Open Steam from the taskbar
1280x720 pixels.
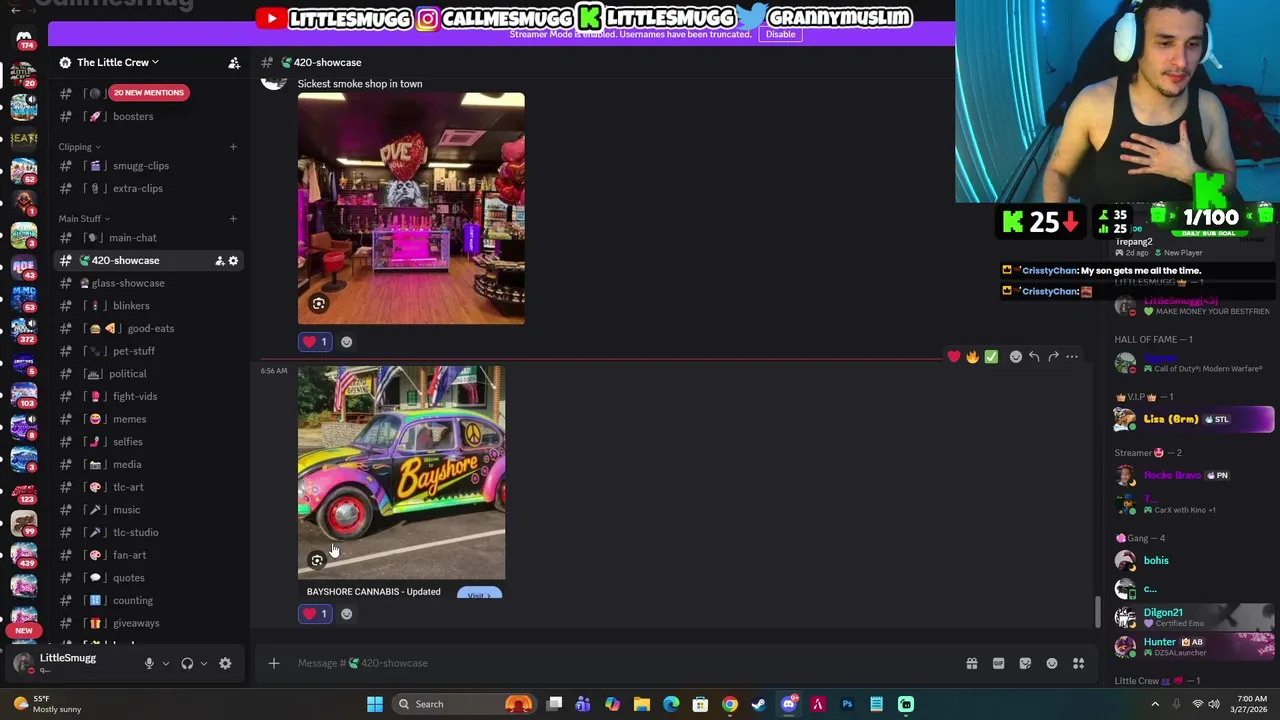coord(759,704)
